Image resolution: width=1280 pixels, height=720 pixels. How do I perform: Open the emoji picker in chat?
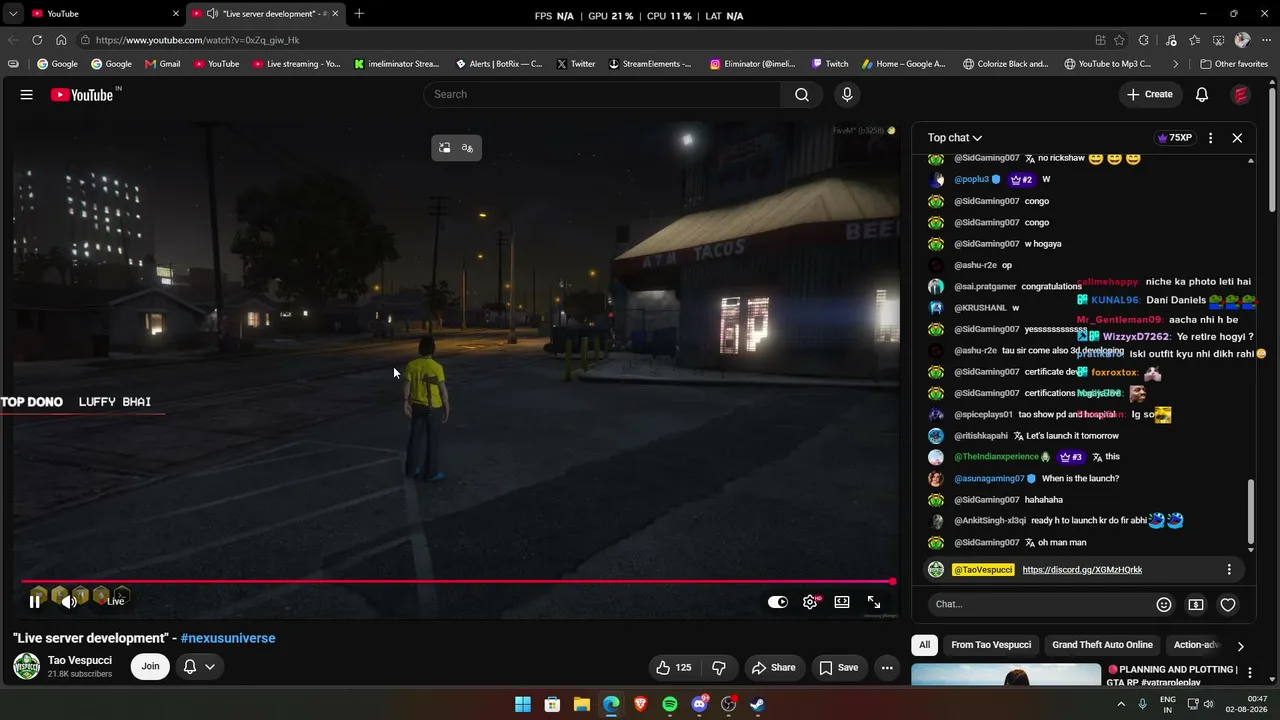1164,604
